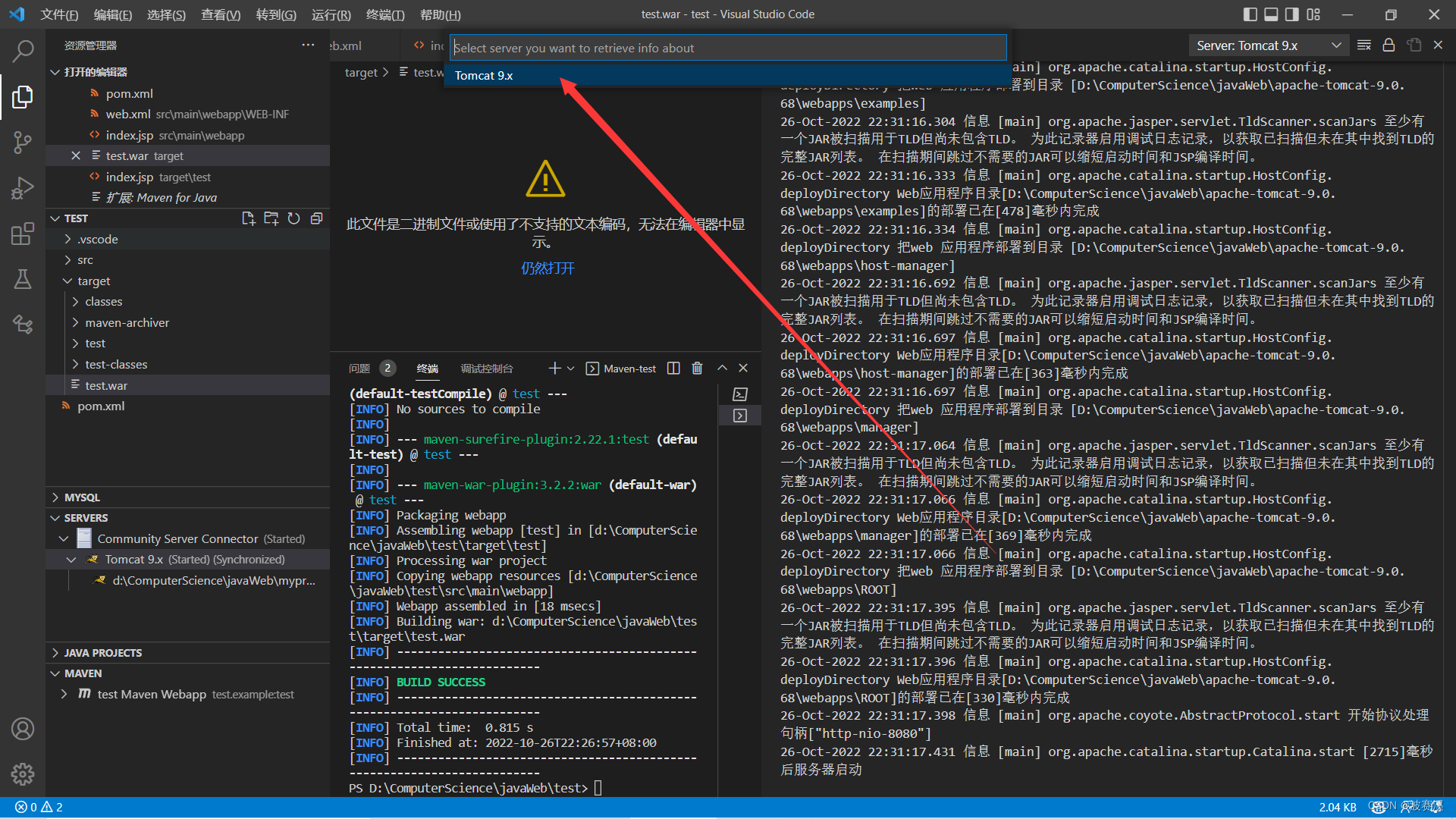Expand the maven-archiver folder
The width and height of the screenshot is (1456, 819).
click(76, 323)
